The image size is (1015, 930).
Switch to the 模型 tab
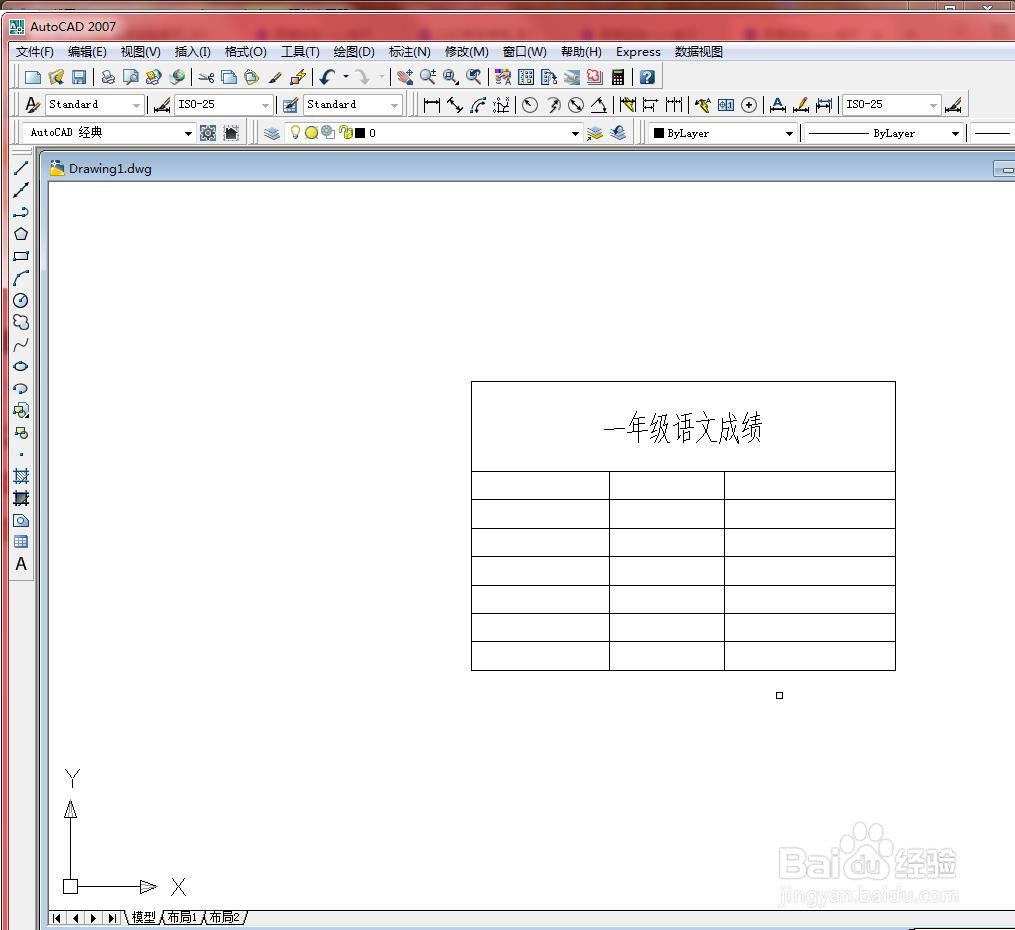point(144,917)
